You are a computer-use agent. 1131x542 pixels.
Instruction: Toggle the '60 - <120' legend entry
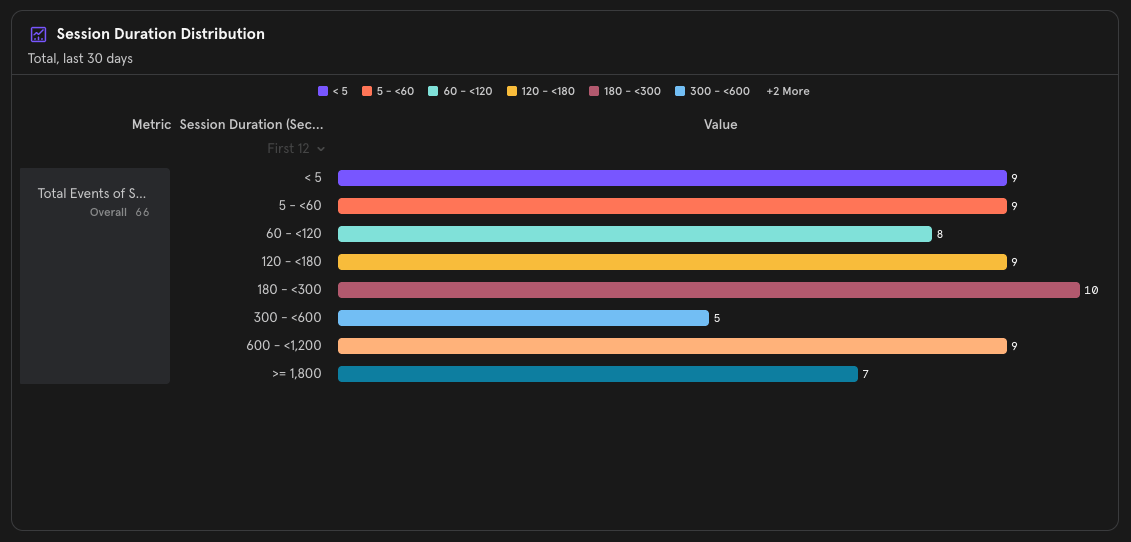pyautogui.click(x=460, y=91)
